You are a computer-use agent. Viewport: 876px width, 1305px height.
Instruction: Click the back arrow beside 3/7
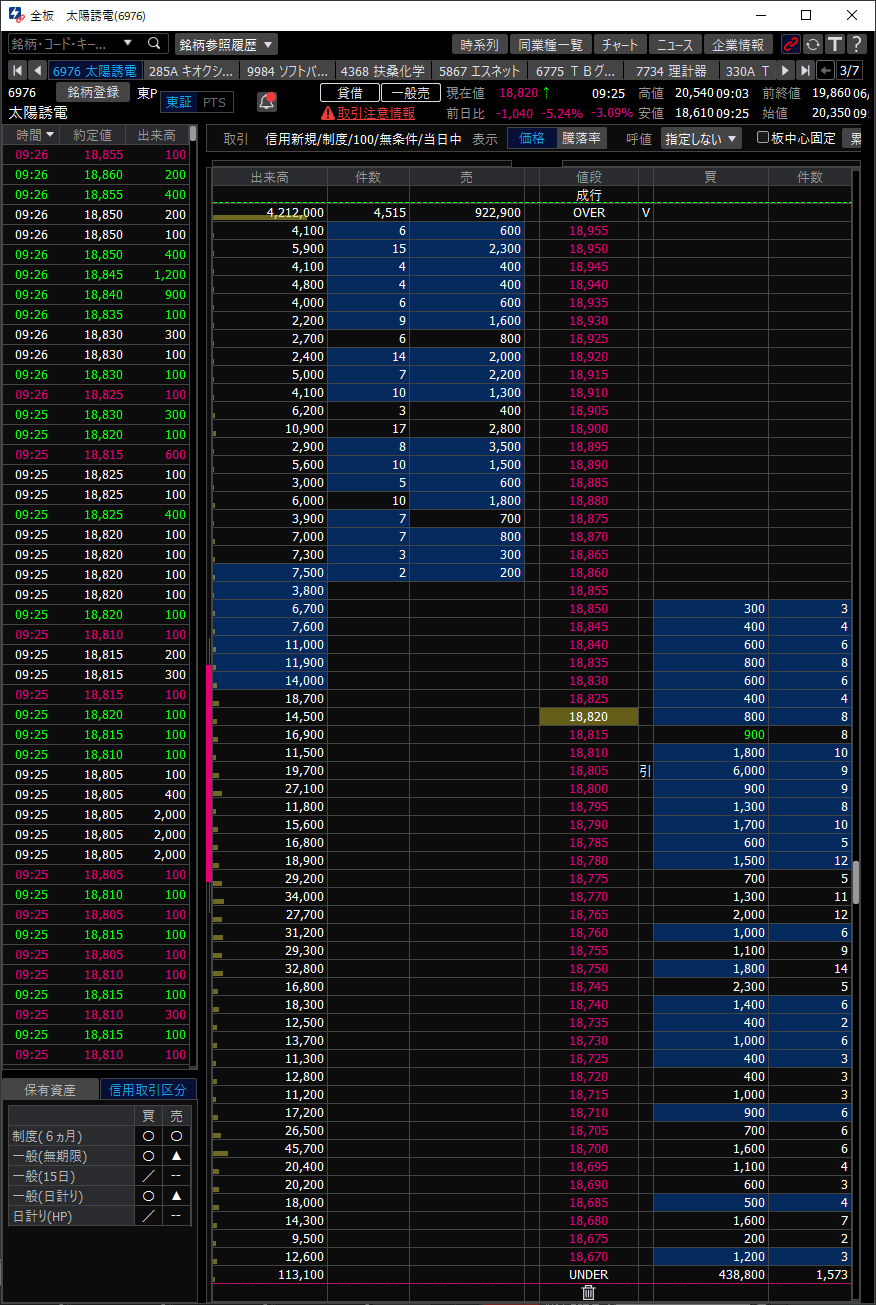tap(826, 70)
